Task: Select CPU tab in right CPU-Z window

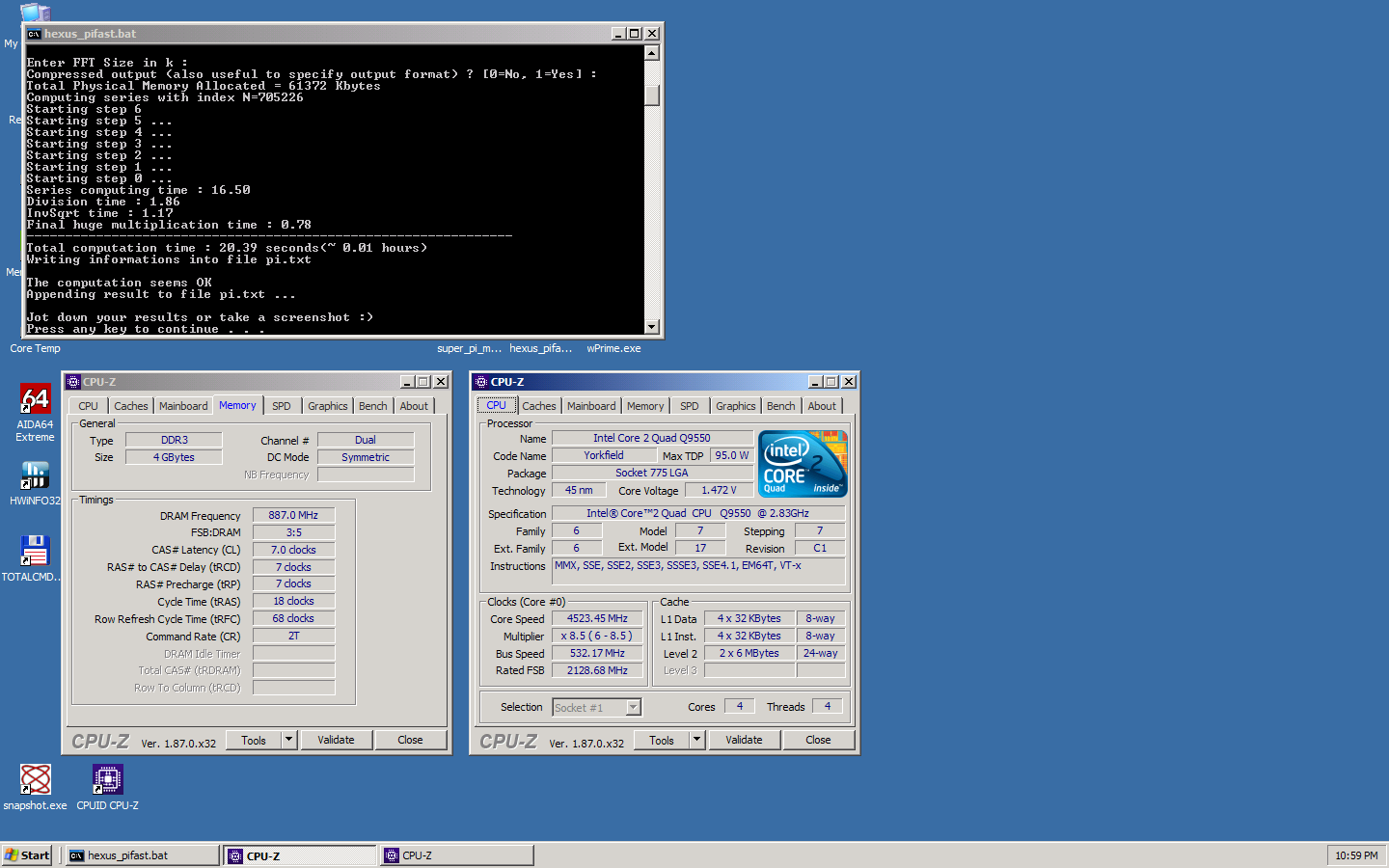Action: pyautogui.click(x=497, y=405)
